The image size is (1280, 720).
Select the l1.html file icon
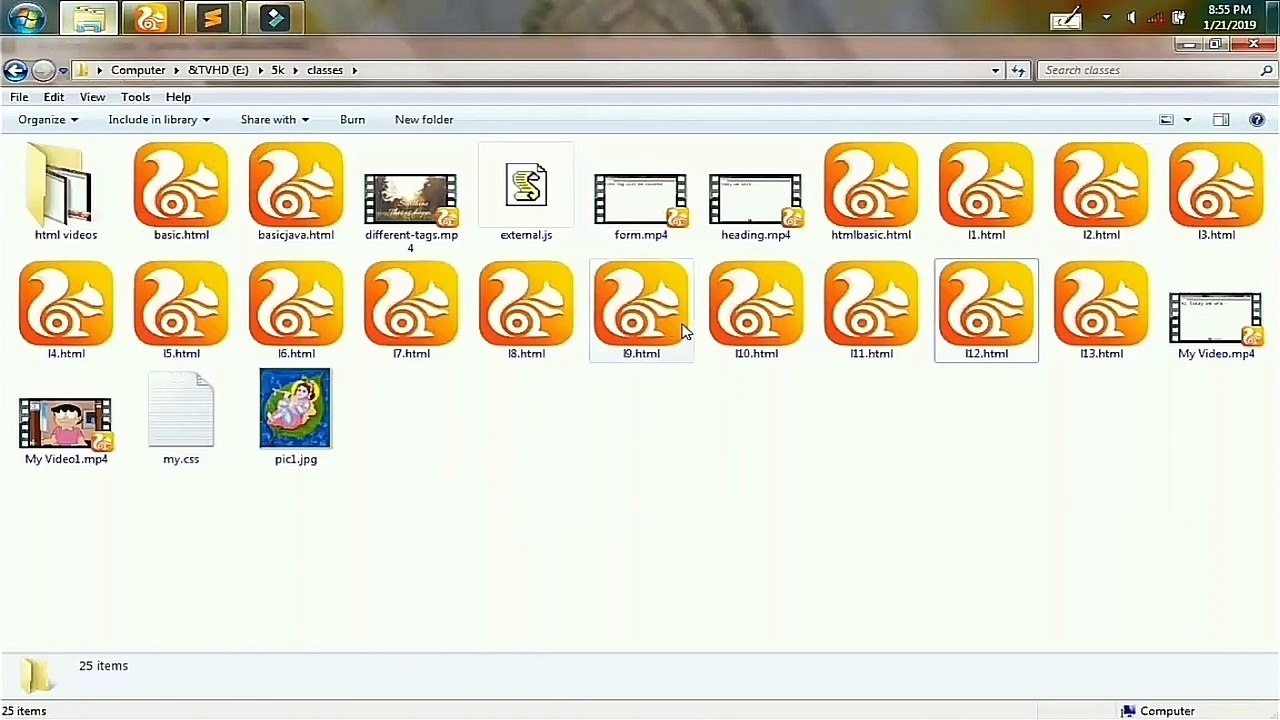(986, 185)
